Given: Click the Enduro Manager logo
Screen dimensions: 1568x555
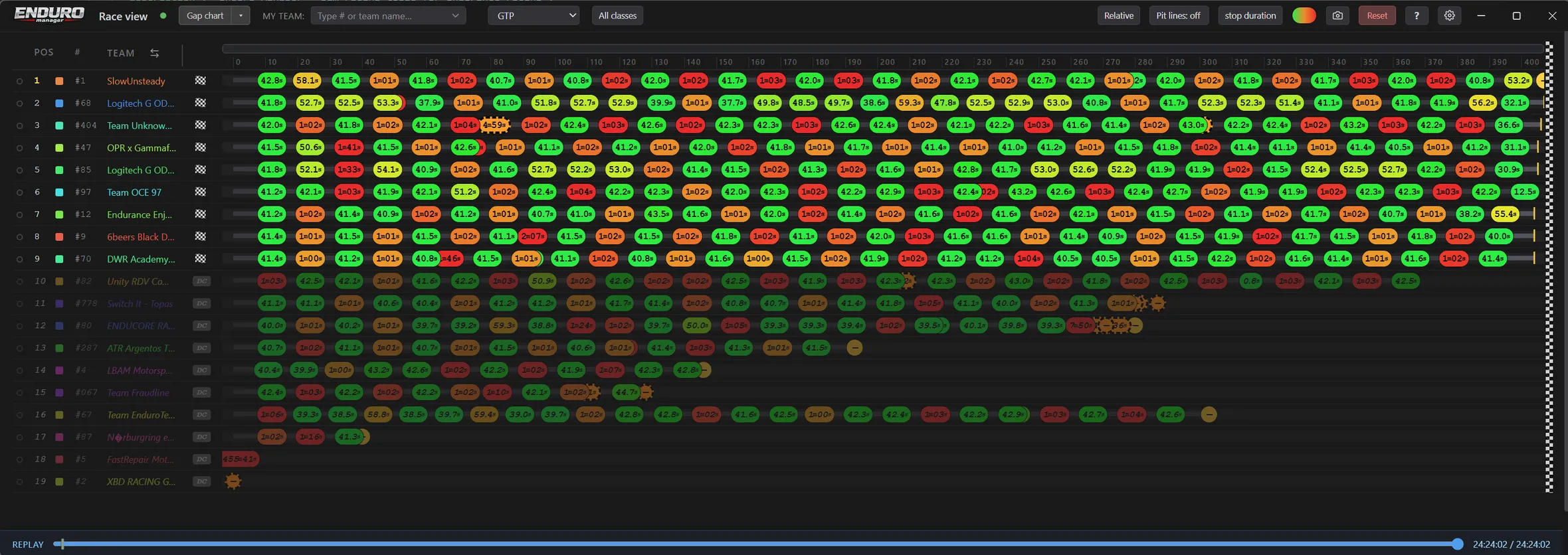Looking at the screenshot, I should point(49,15).
